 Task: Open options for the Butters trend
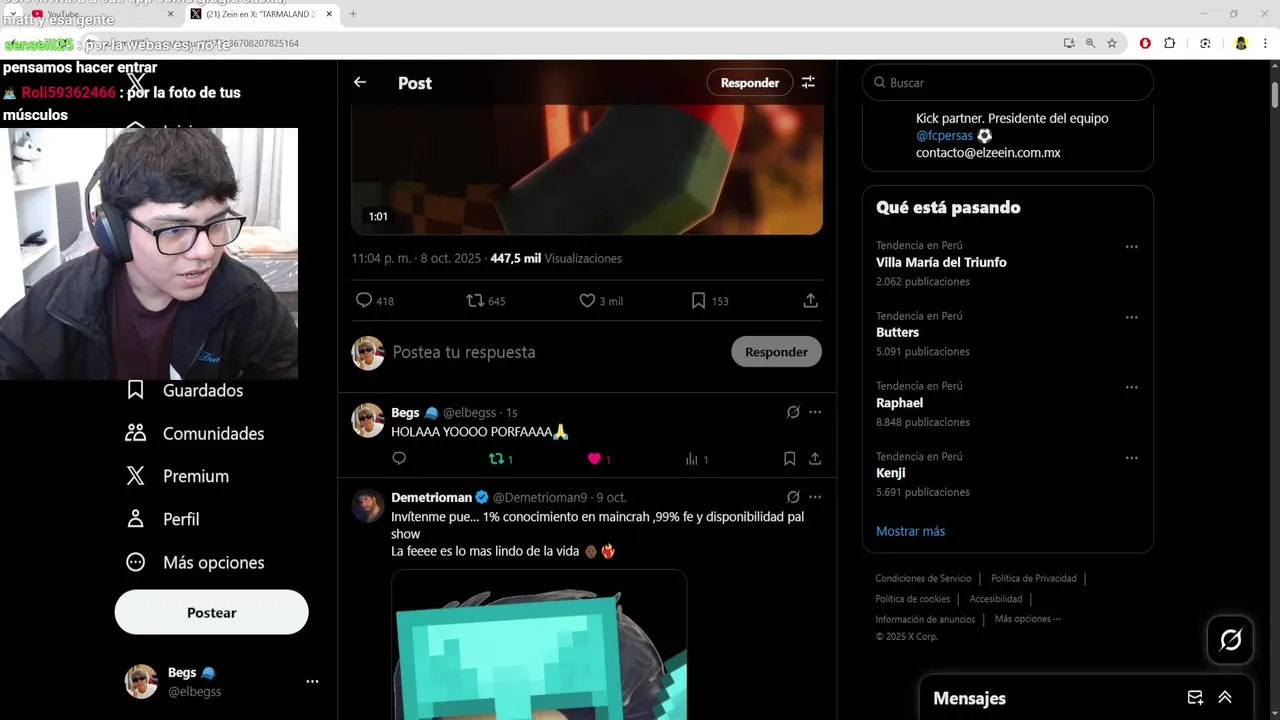1131,317
